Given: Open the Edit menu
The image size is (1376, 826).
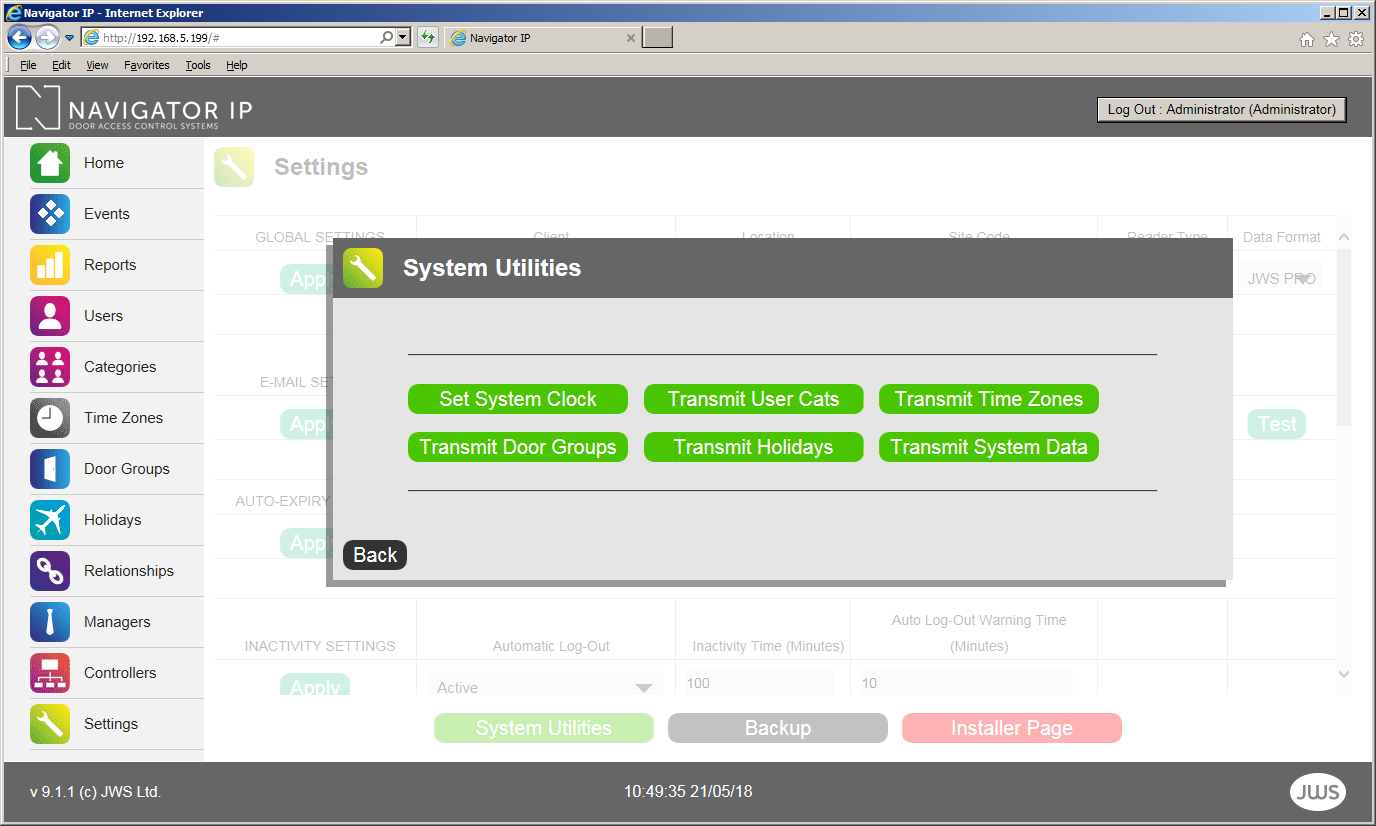Looking at the screenshot, I should coord(61,65).
